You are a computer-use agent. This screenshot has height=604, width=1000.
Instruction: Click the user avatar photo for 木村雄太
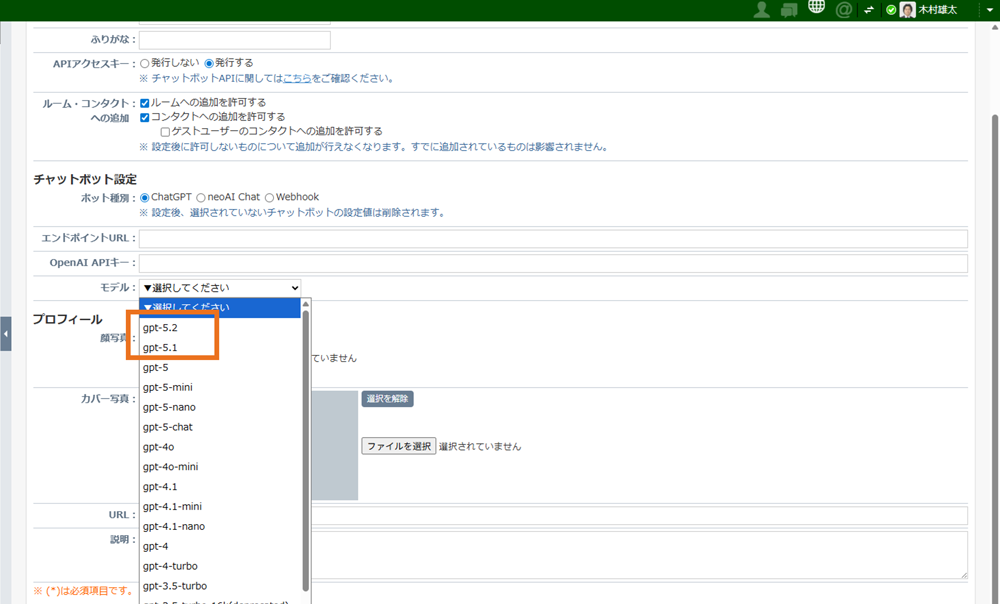pyautogui.click(x=907, y=10)
